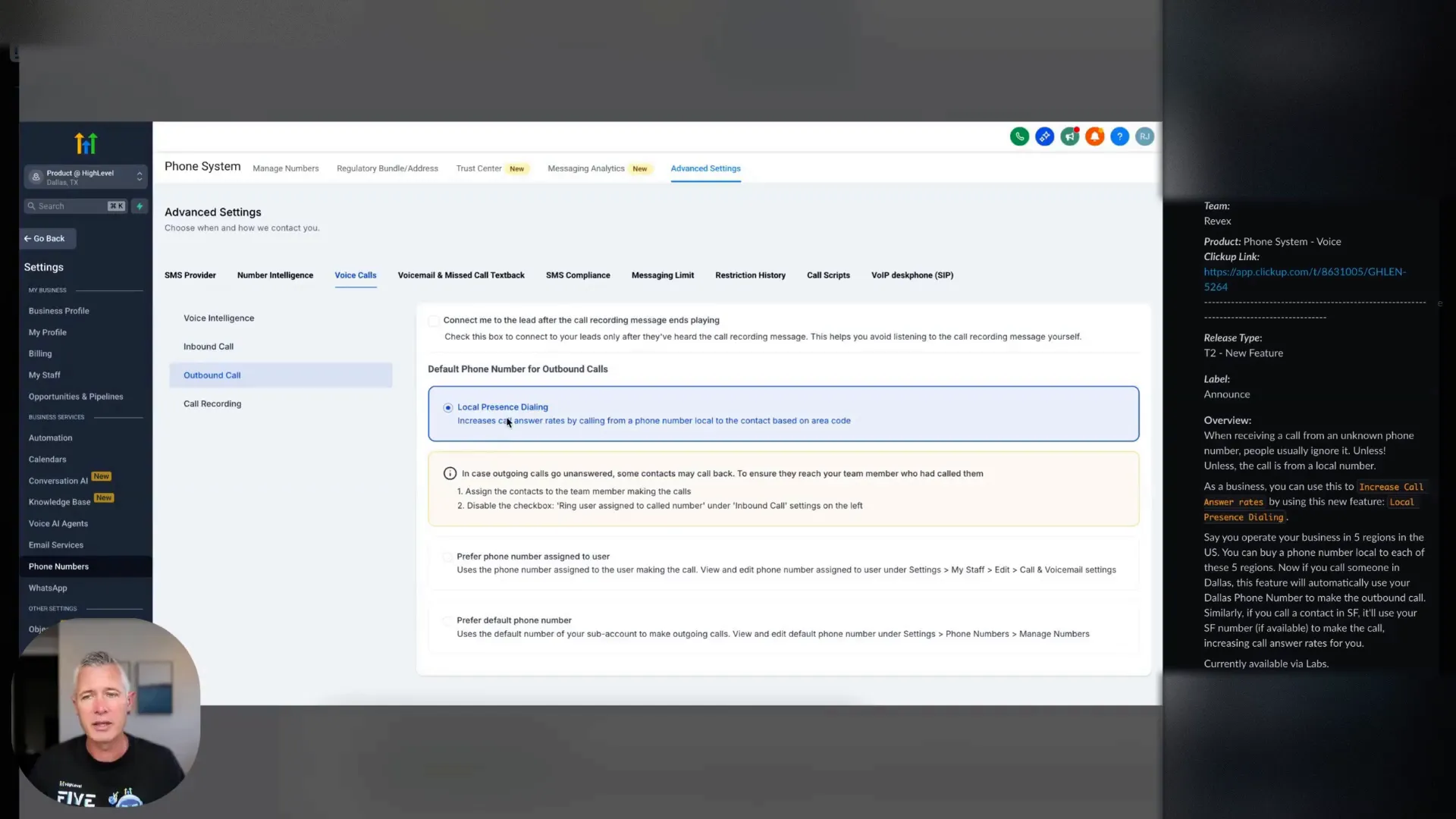The image size is (1456, 819).
Task: Select 'Prefer default phone number' radio option
Action: point(447,620)
